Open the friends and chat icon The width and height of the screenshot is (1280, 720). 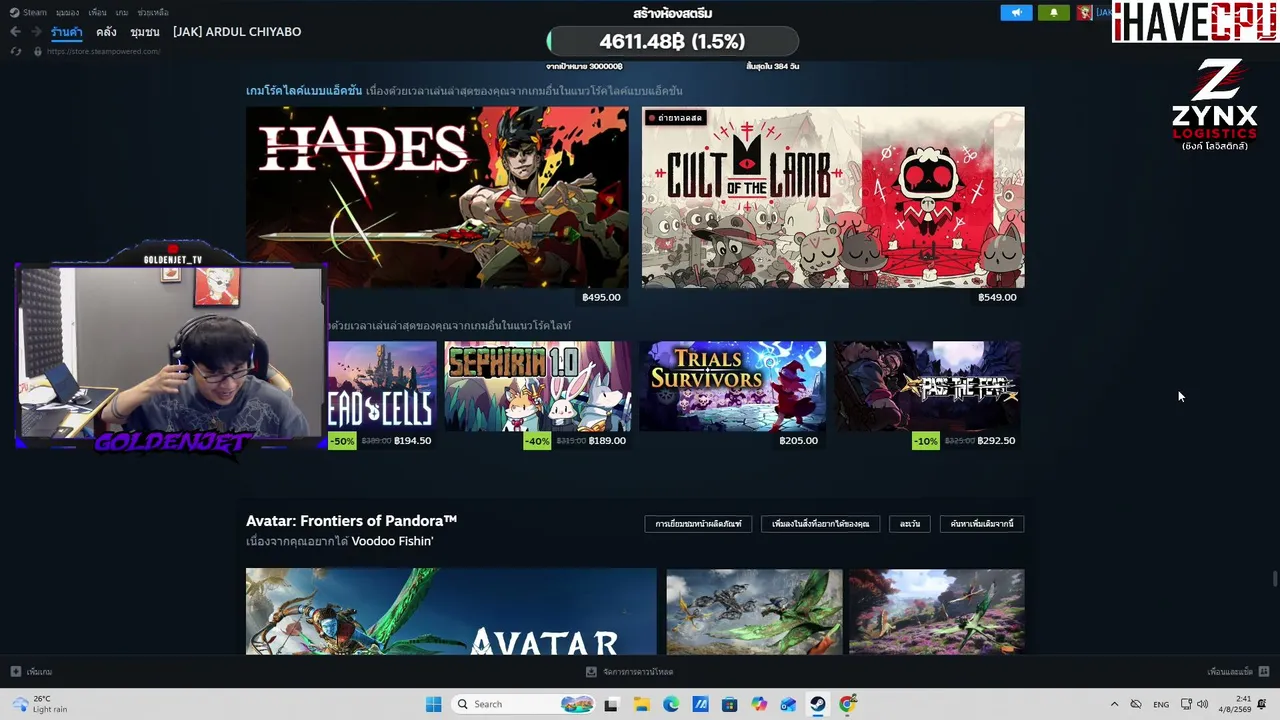1264,672
